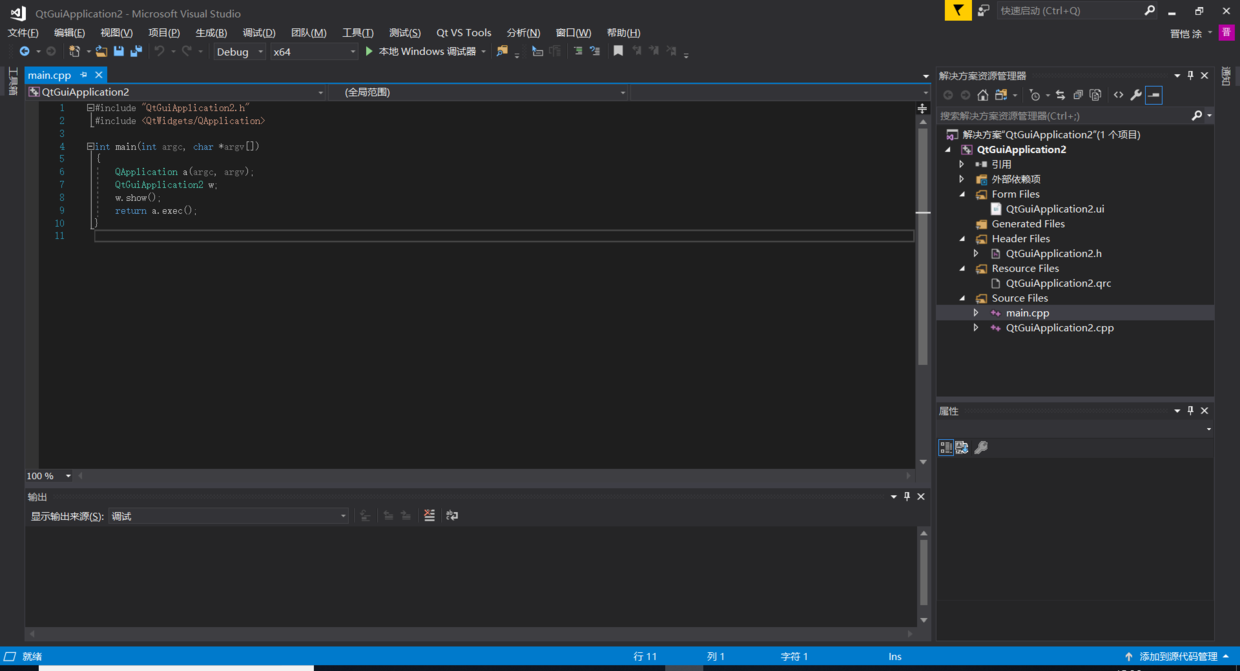Click the New Project toolbar icon
The width and height of the screenshot is (1240, 671).
tap(74, 51)
